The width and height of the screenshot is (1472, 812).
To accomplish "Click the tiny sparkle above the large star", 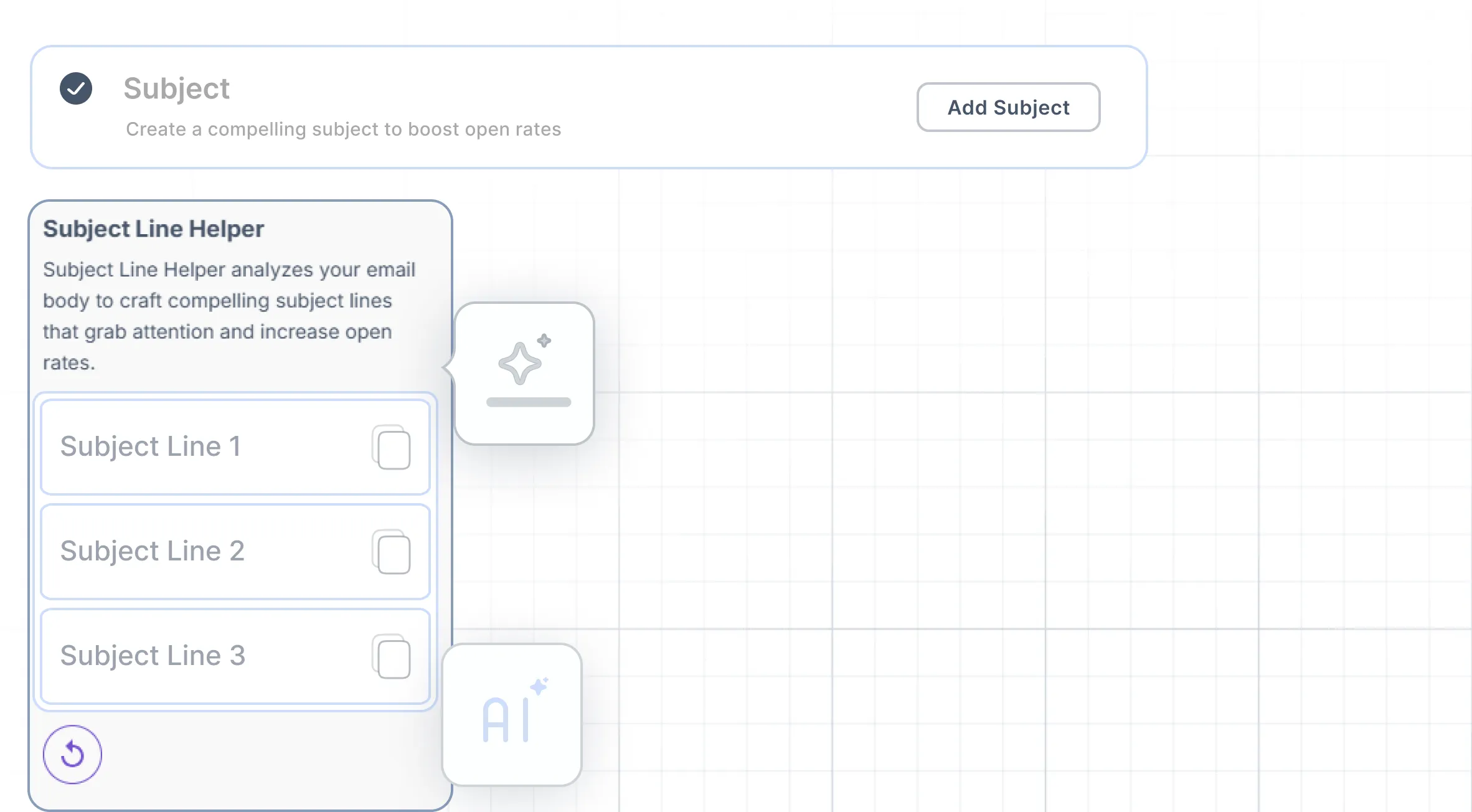I will point(544,340).
